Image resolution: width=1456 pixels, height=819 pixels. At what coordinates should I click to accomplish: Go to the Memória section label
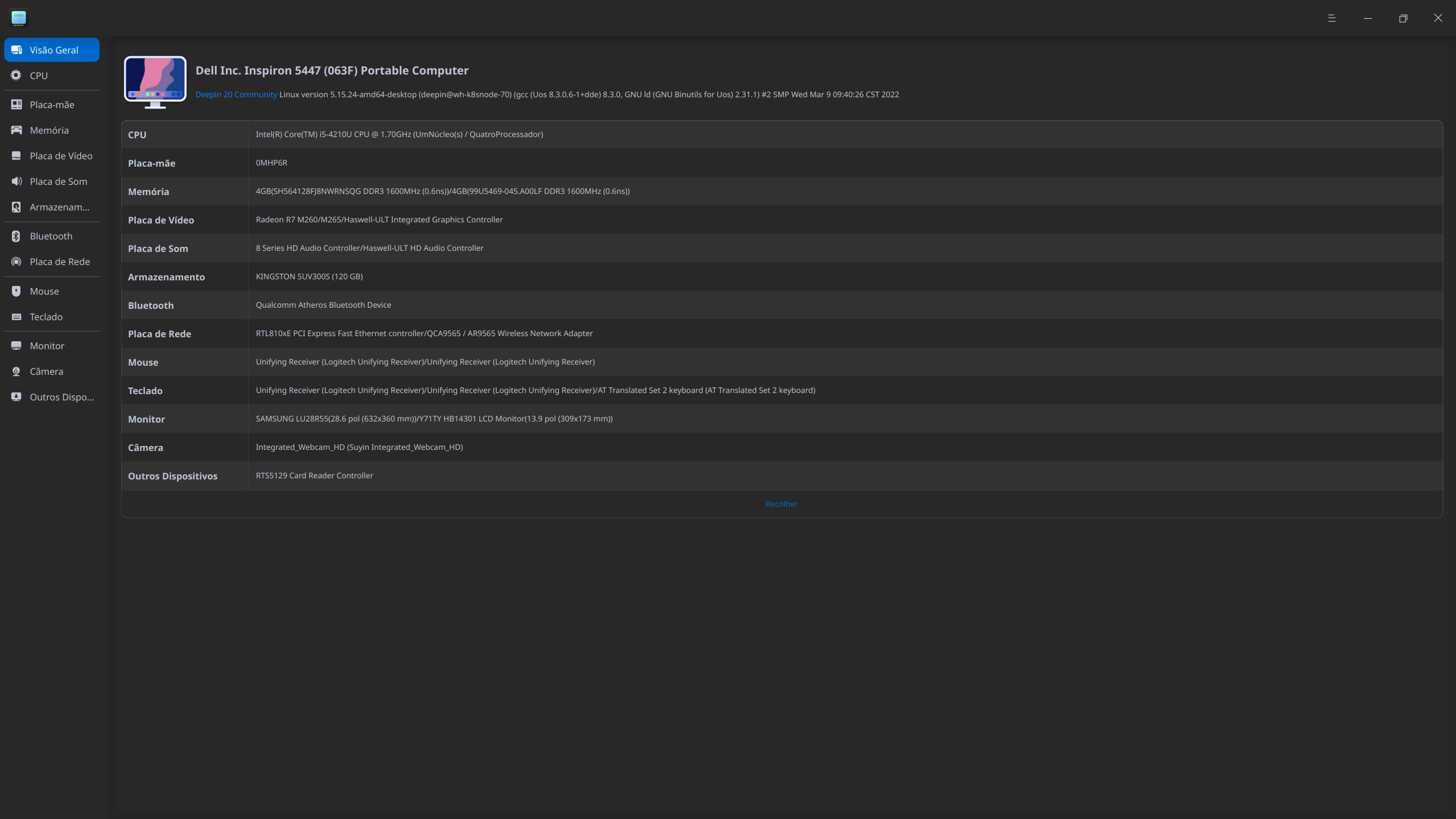49,130
